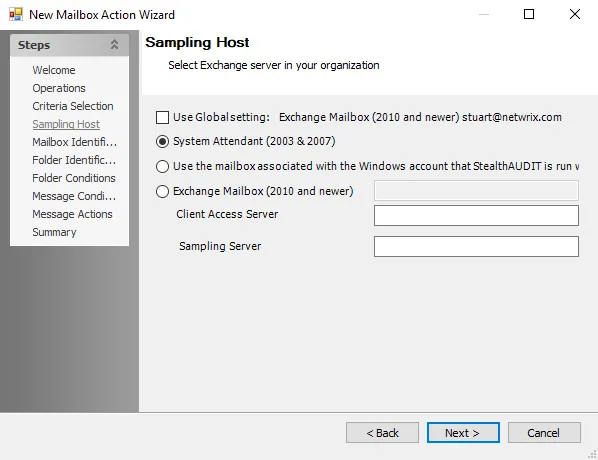Screen dimensions: 598x460
Task: Enable the Use Global setting checkbox
Action: click(x=162, y=117)
